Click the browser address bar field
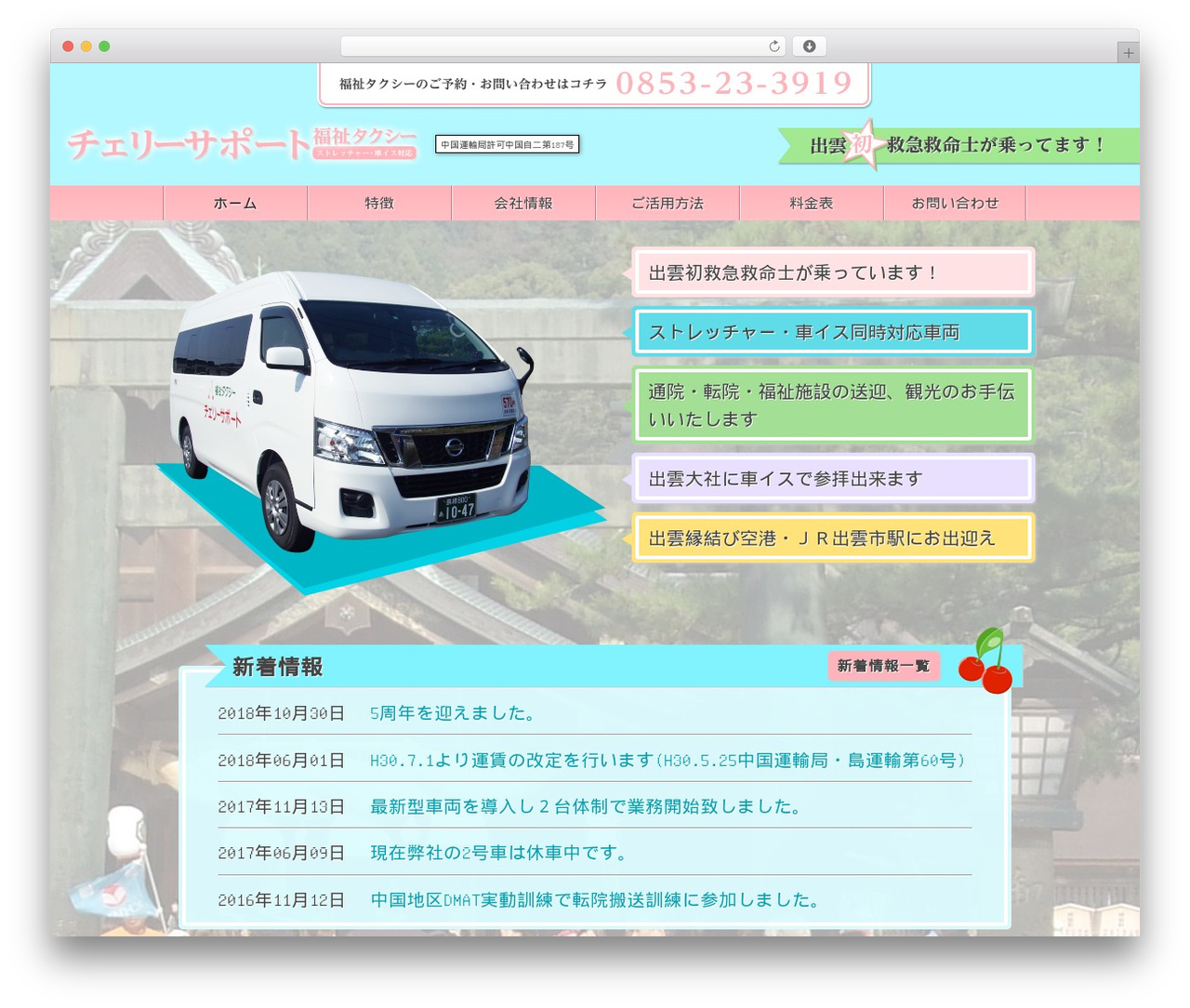The image size is (1190, 1008). point(563,46)
